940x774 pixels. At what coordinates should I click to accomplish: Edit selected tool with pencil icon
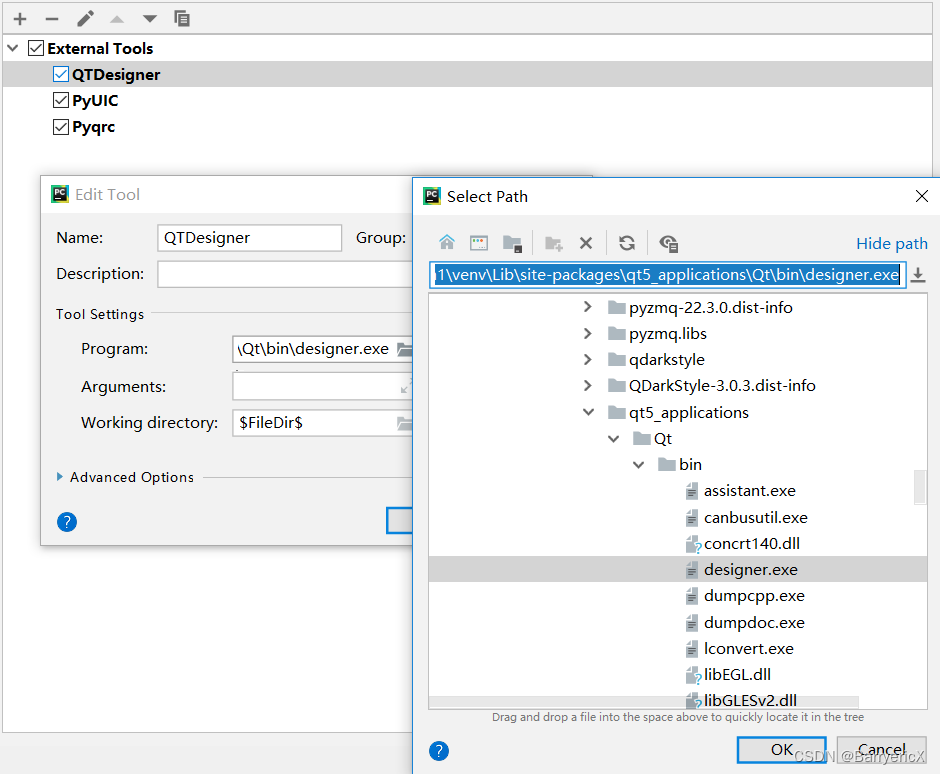point(85,19)
